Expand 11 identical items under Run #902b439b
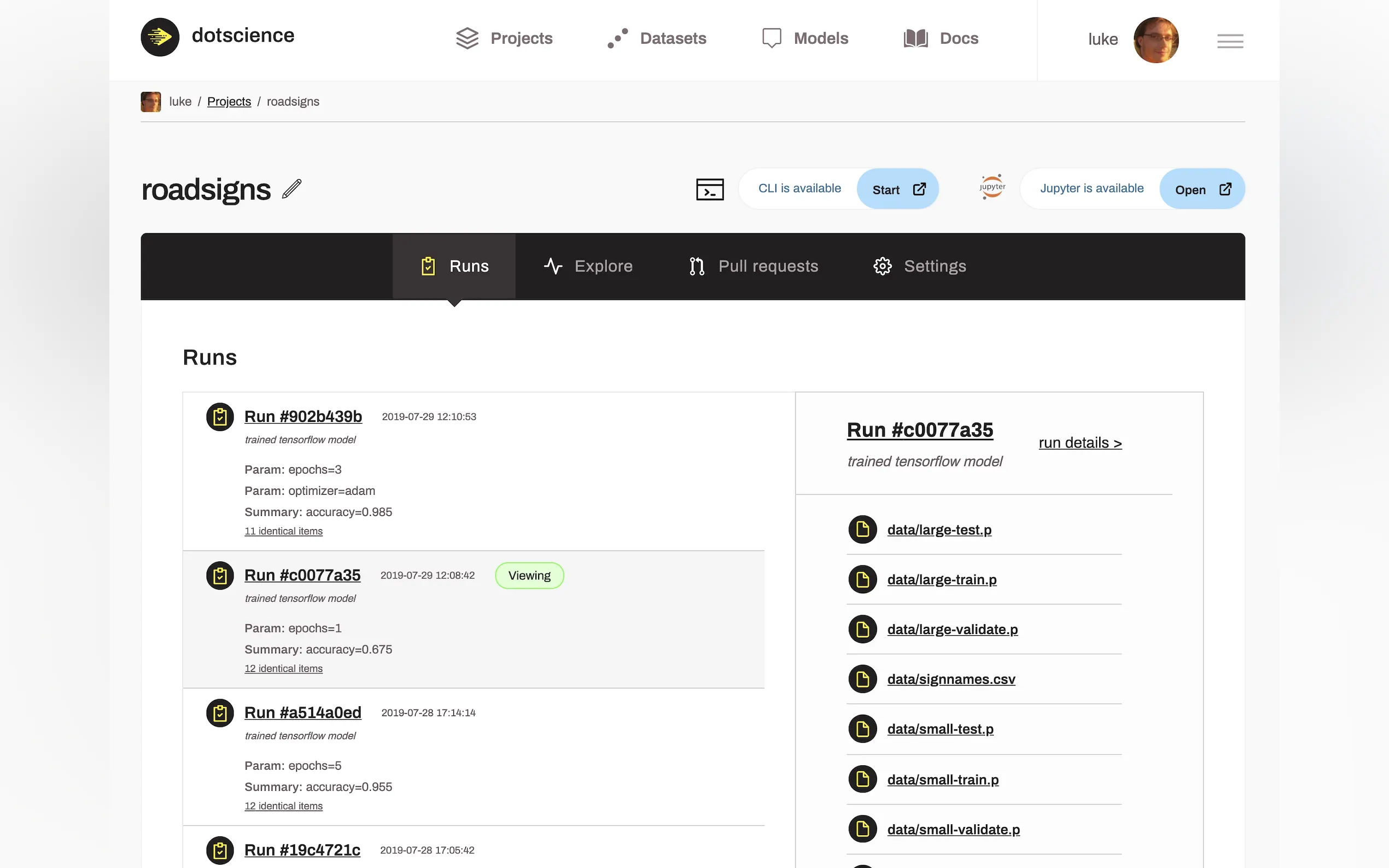This screenshot has height=868, width=1389. [283, 531]
